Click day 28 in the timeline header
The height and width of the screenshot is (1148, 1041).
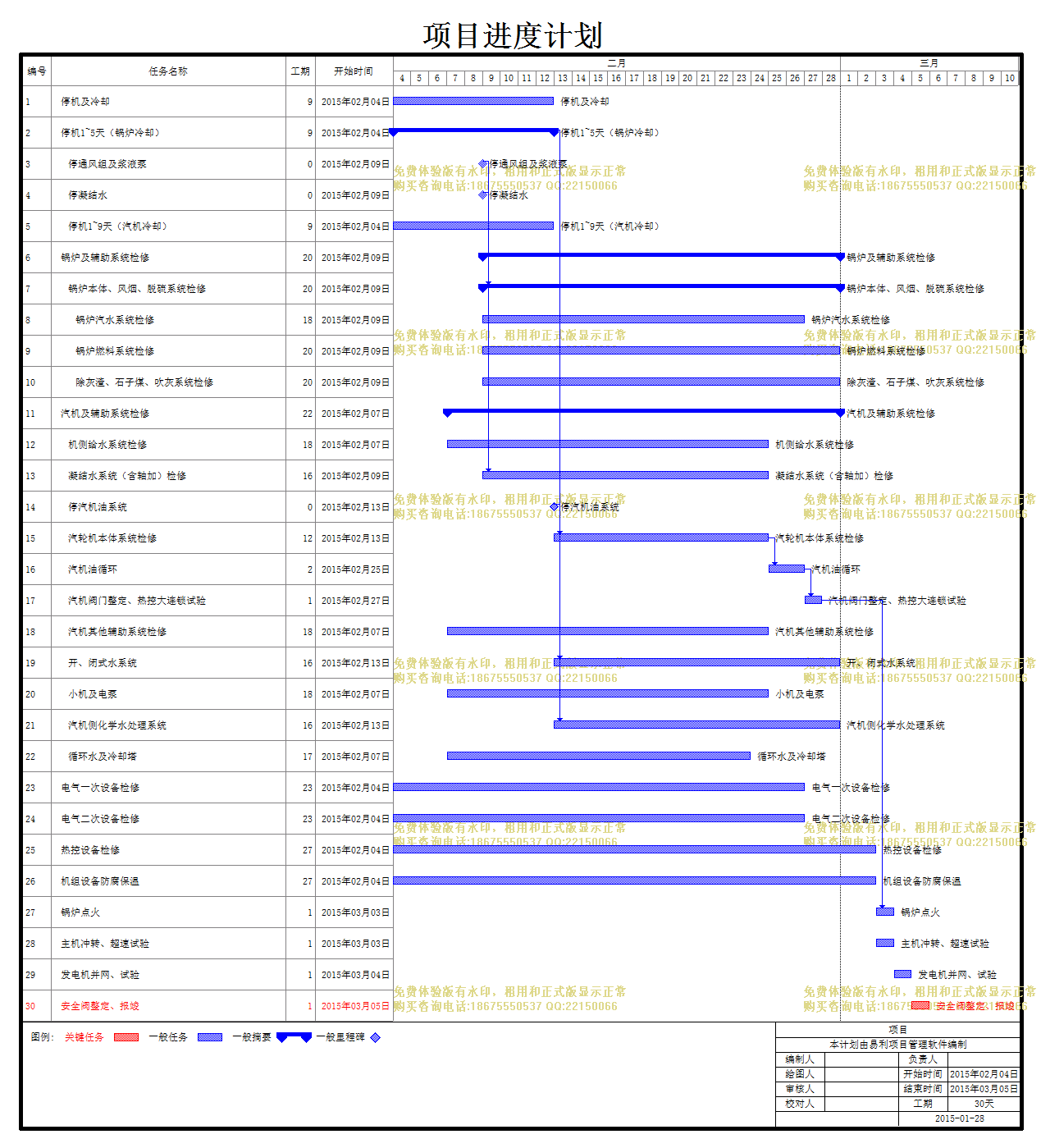click(831, 79)
